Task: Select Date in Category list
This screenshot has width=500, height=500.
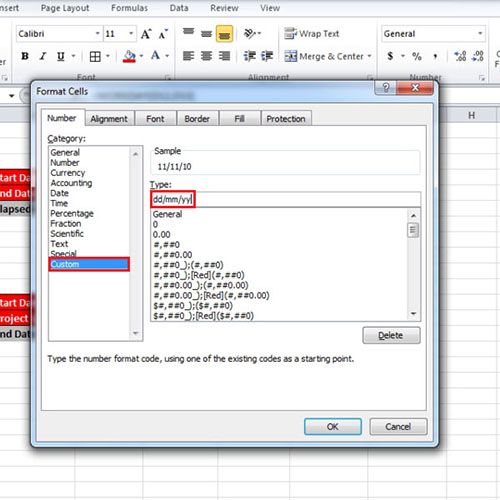Action: tap(59, 193)
